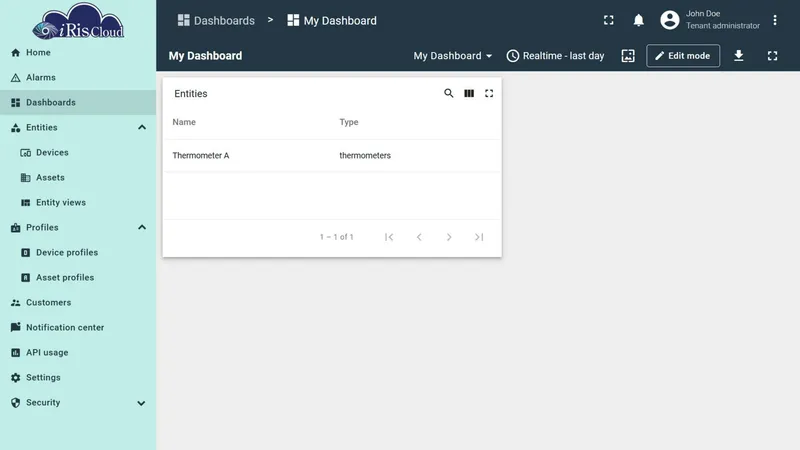Toggle fullscreen icon next to notifications

(x=609, y=20)
